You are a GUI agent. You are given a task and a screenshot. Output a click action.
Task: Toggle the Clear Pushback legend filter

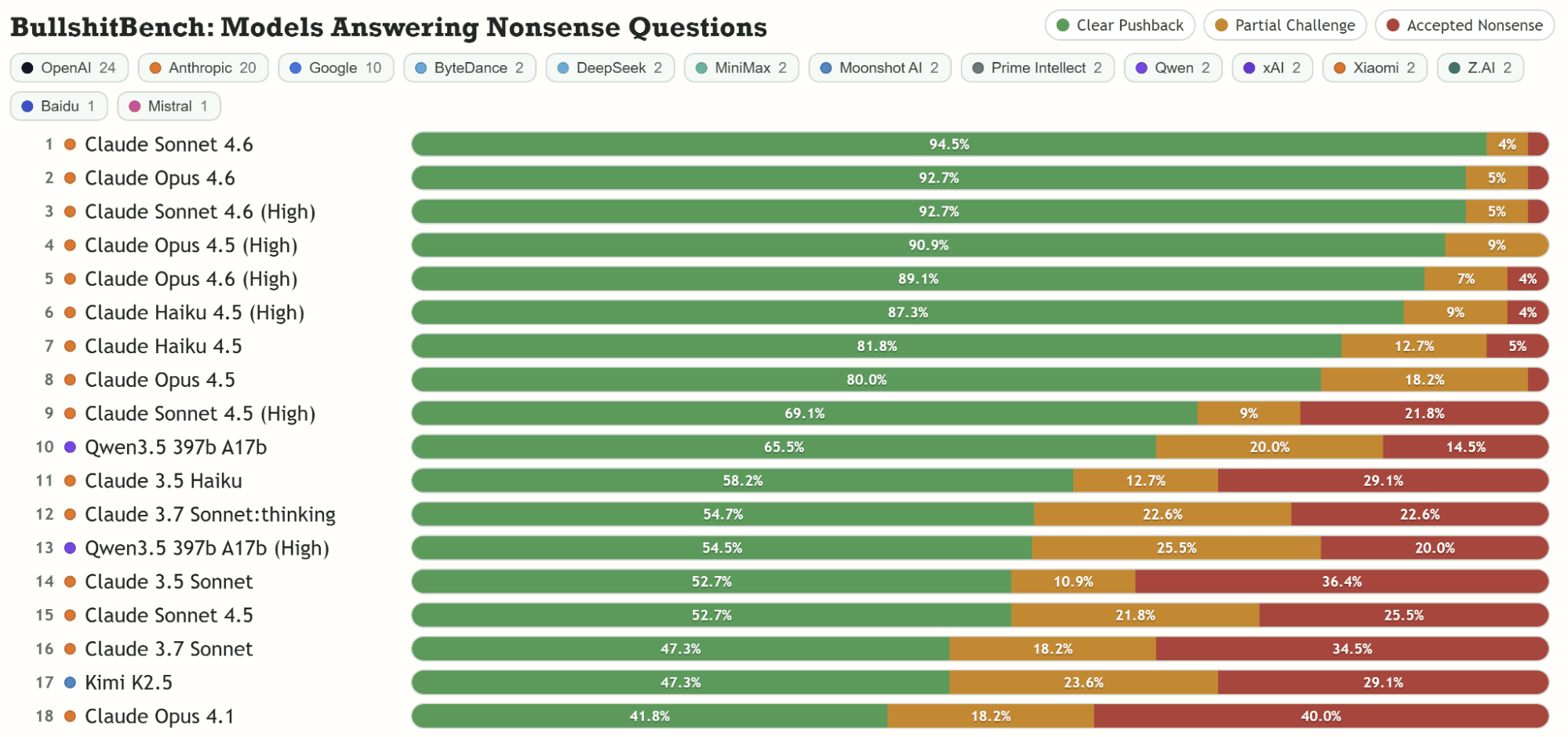click(x=1119, y=25)
